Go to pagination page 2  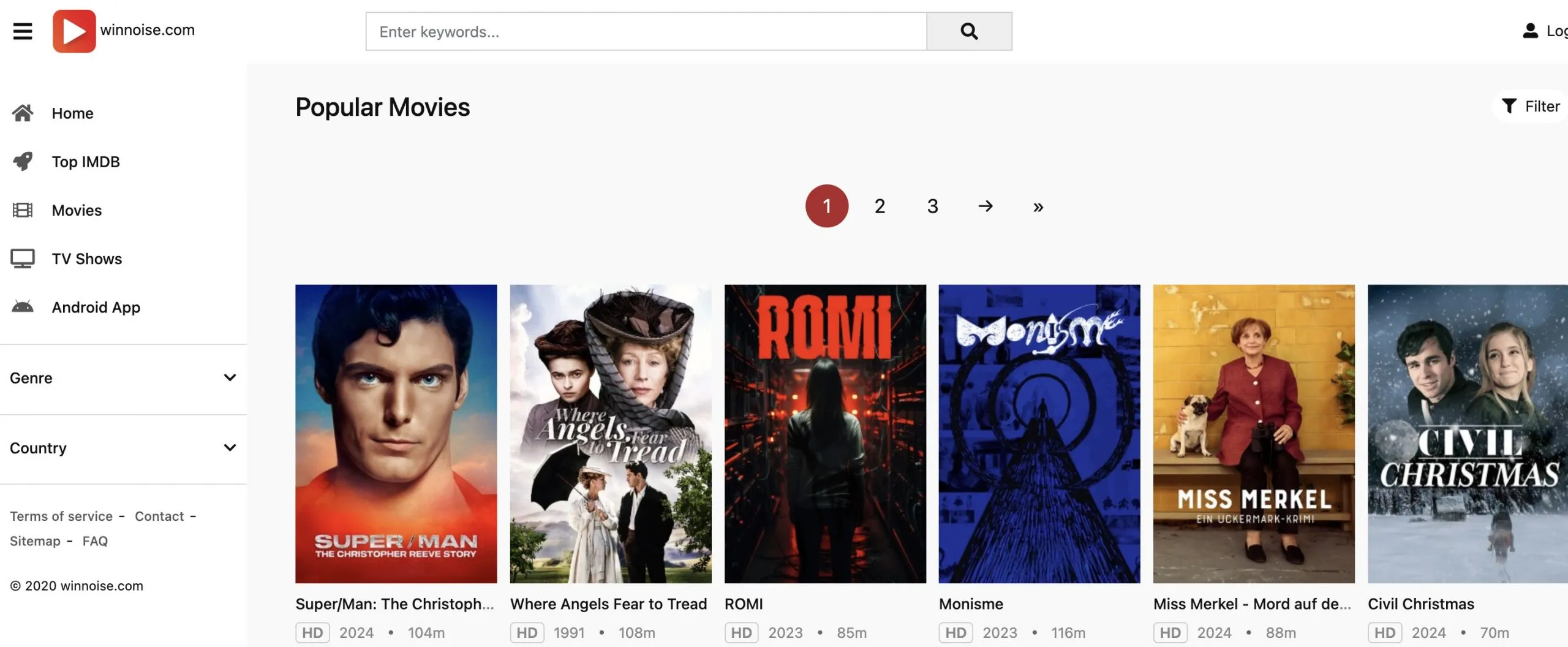(880, 206)
